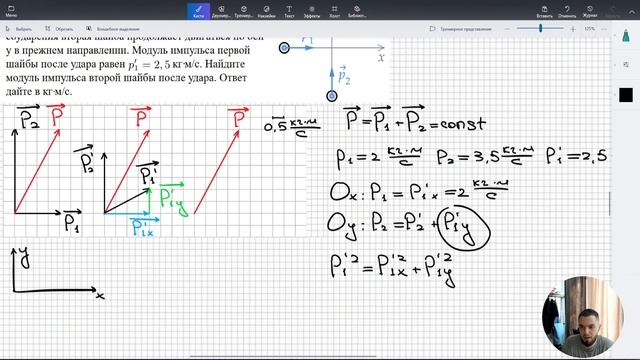Click the presenter webcam thumbnail
Viewport: 640px width, 360px height.
point(582,317)
